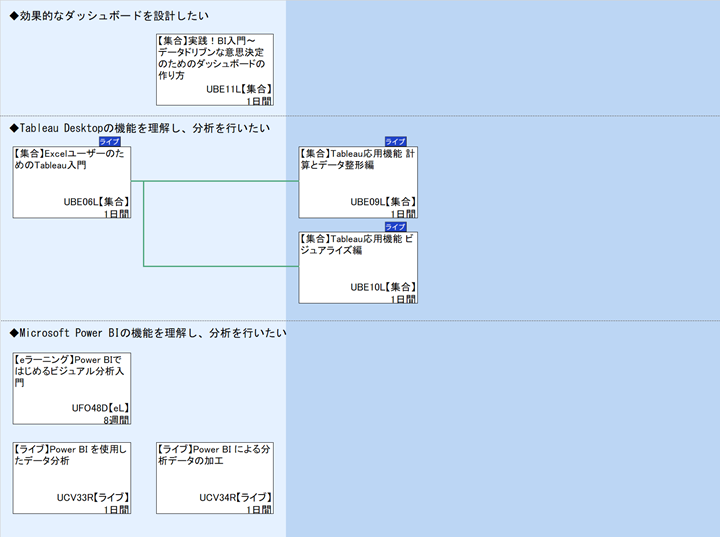Click the course code UBE11L【集合】
This screenshot has height=537, width=720.
point(239,89)
